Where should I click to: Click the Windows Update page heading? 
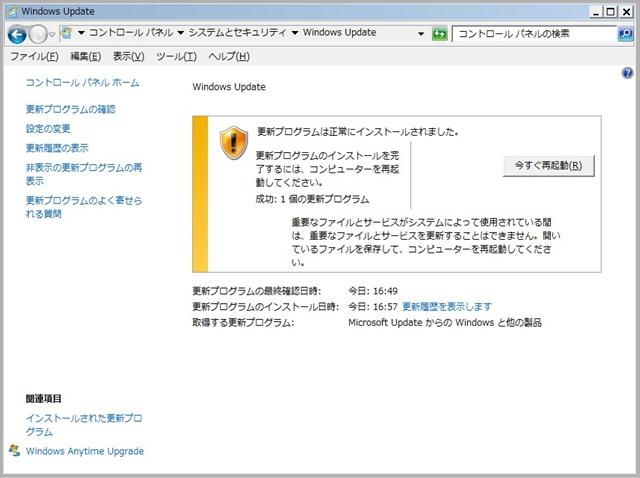[x=229, y=87]
